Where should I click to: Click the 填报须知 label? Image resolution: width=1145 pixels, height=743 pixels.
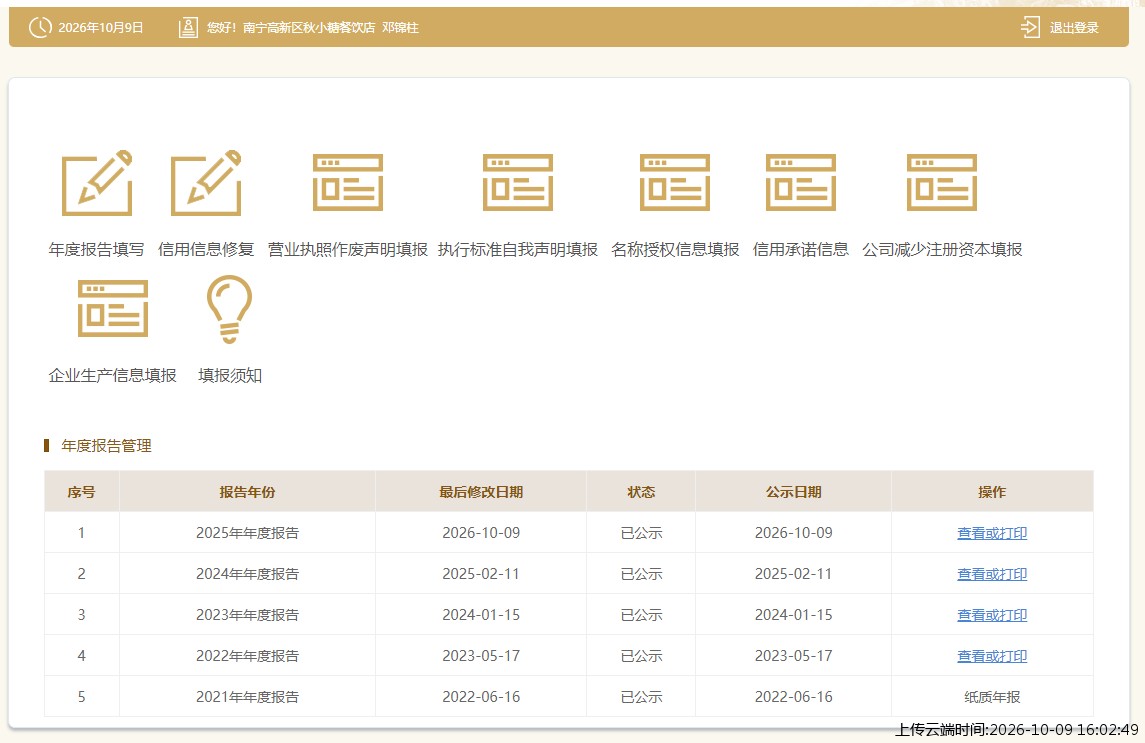(230, 376)
